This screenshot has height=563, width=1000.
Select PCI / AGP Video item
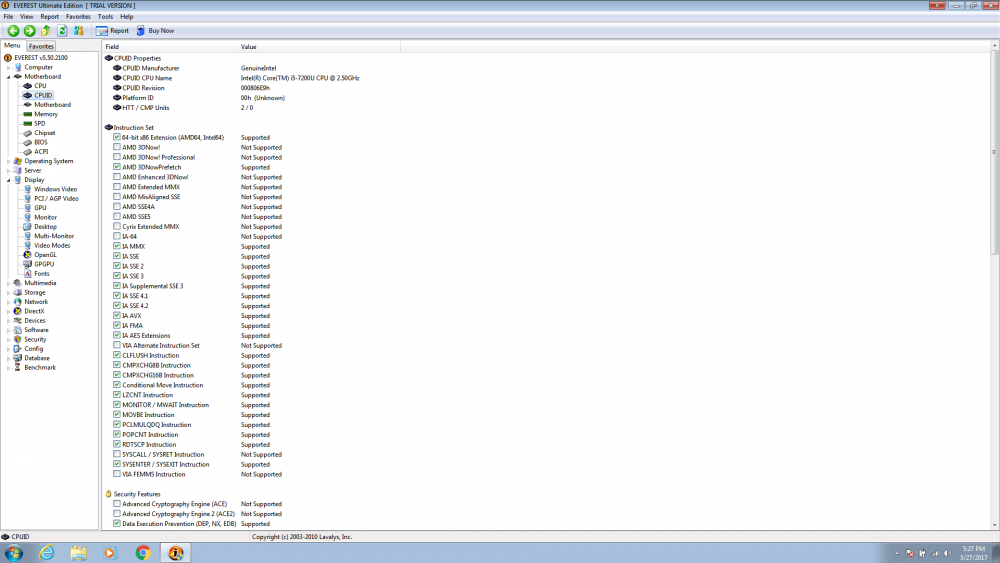coord(56,198)
